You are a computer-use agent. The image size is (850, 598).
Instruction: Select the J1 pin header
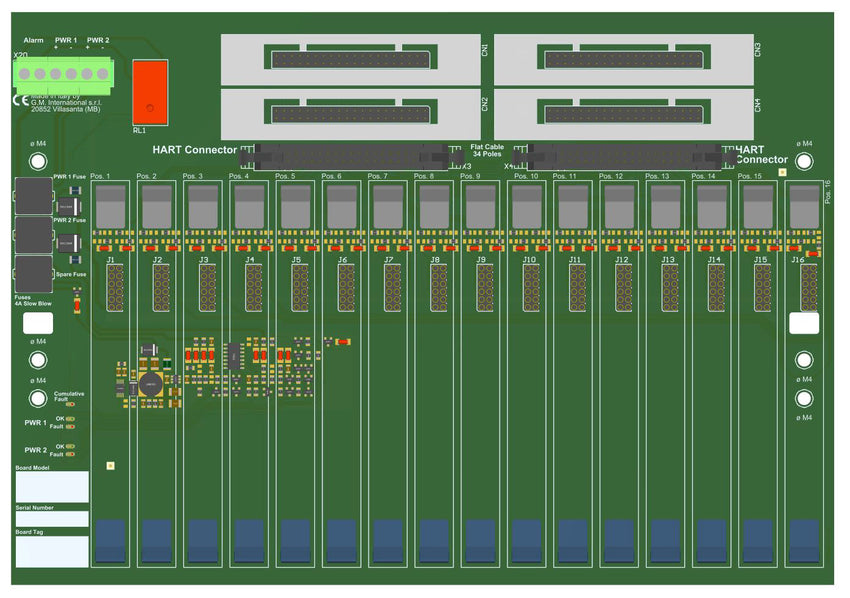point(116,288)
